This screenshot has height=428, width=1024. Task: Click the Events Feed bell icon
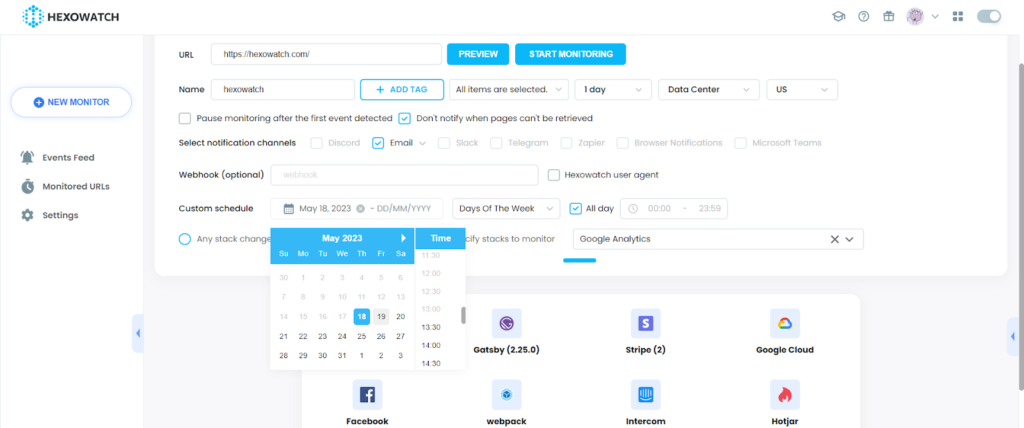click(27, 157)
